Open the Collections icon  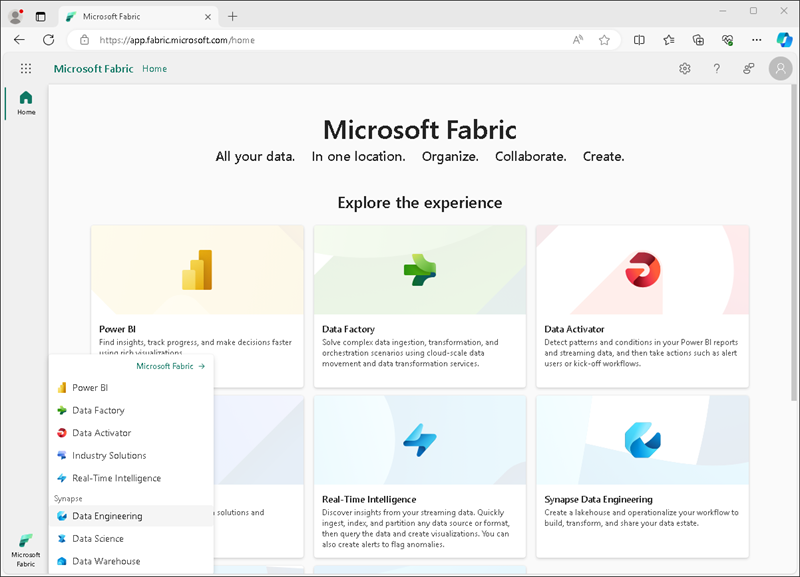[x=698, y=40]
